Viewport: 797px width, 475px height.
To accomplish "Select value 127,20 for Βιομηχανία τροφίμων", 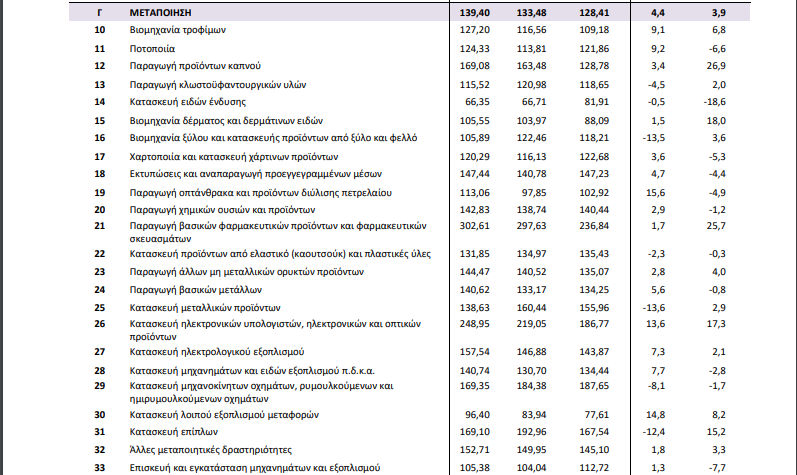I will click(x=475, y=30).
